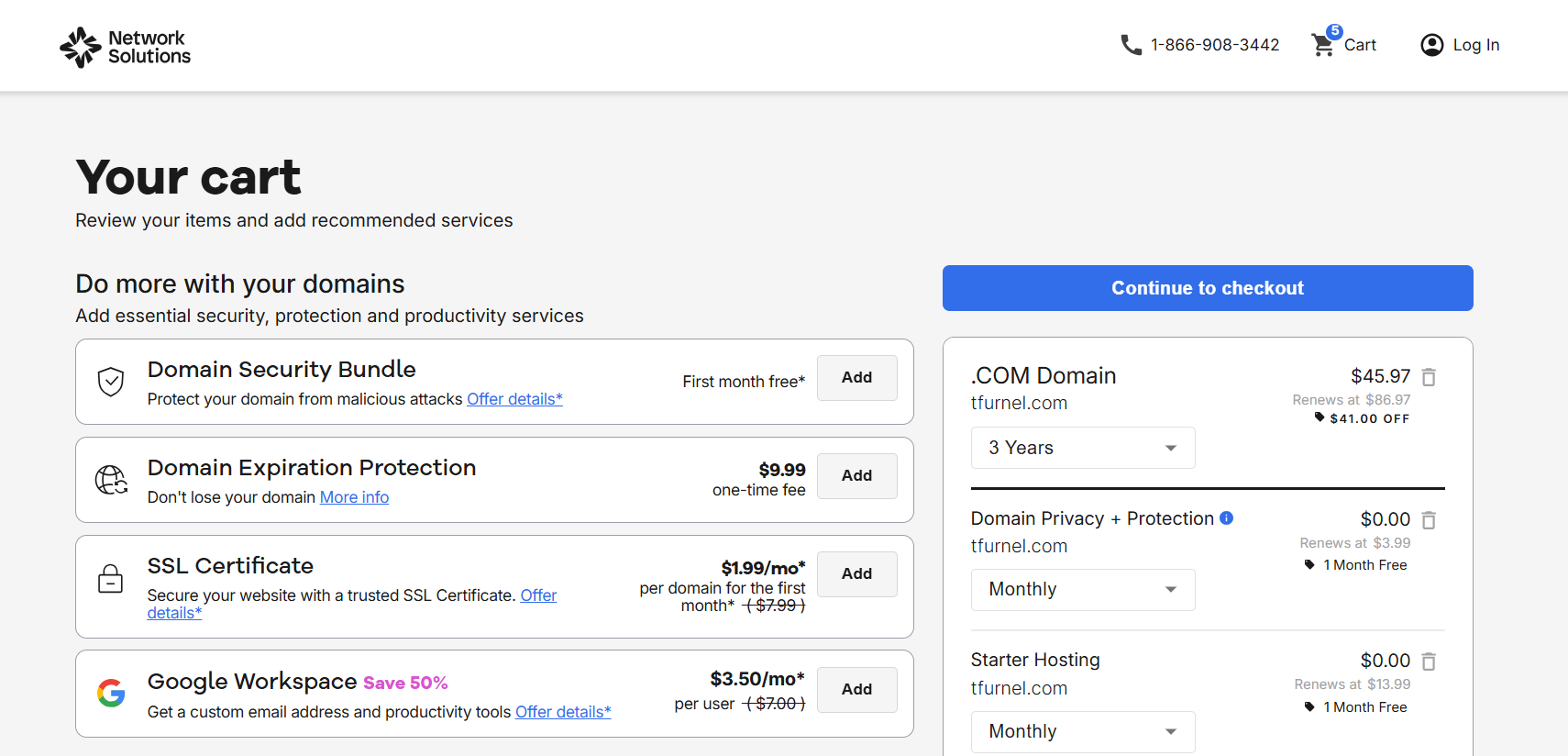The height and width of the screenshot is (756, 1568).
Task: Click Do more with your domains heading
Action: click(x=240, y=284)
